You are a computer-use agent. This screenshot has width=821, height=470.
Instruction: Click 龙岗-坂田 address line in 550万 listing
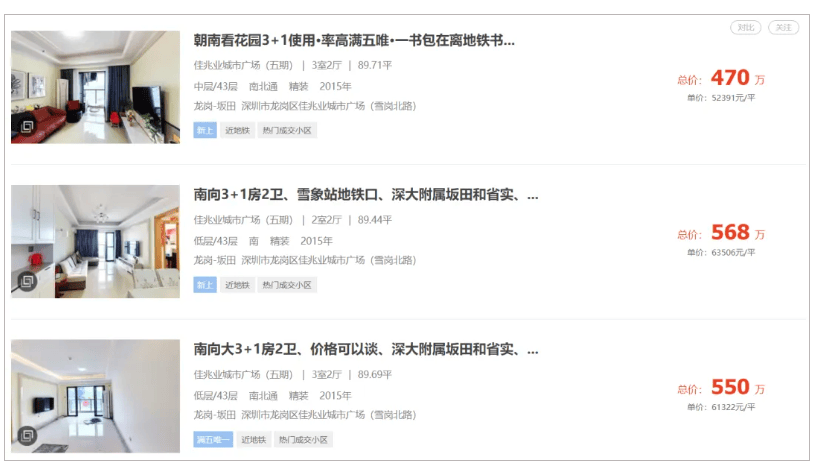click(305, 415)
